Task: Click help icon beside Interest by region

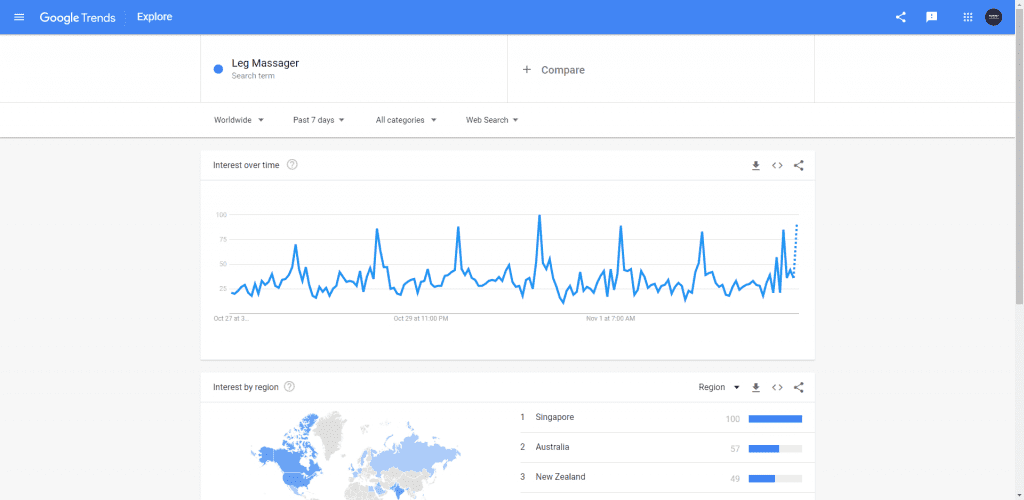Action: point(289,387)
